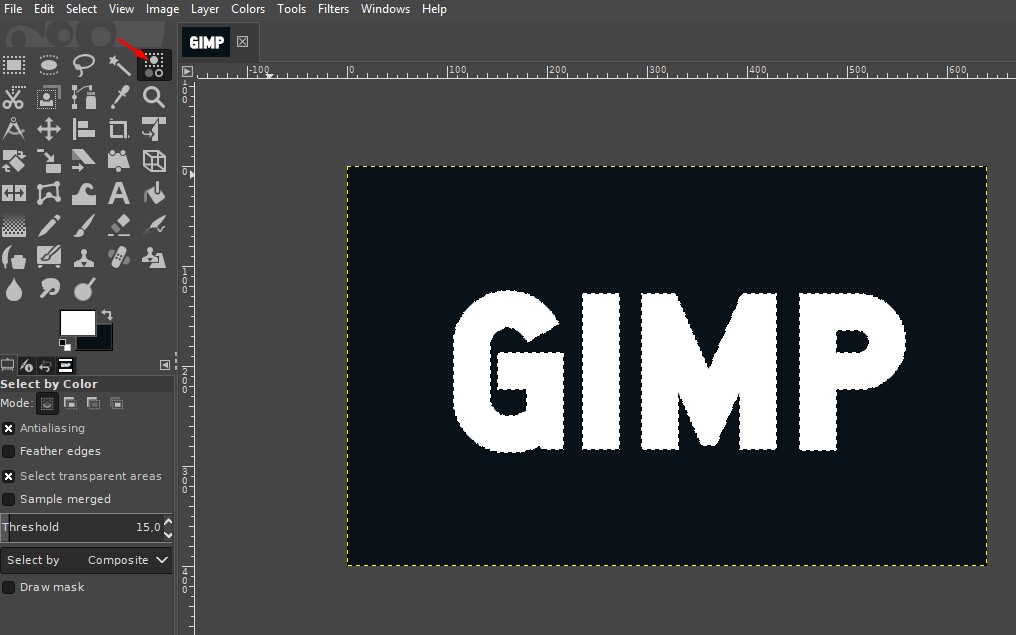Disable the Antialiasing checkbox
The width and height of the screenshot is (1016, 635).
tap(9, 428)
